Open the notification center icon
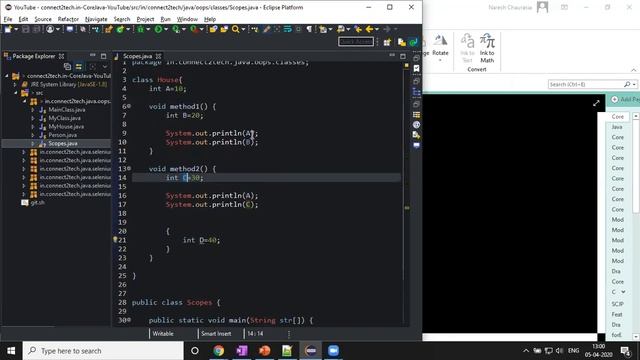The image size is (640, 360). click(625, 351)
